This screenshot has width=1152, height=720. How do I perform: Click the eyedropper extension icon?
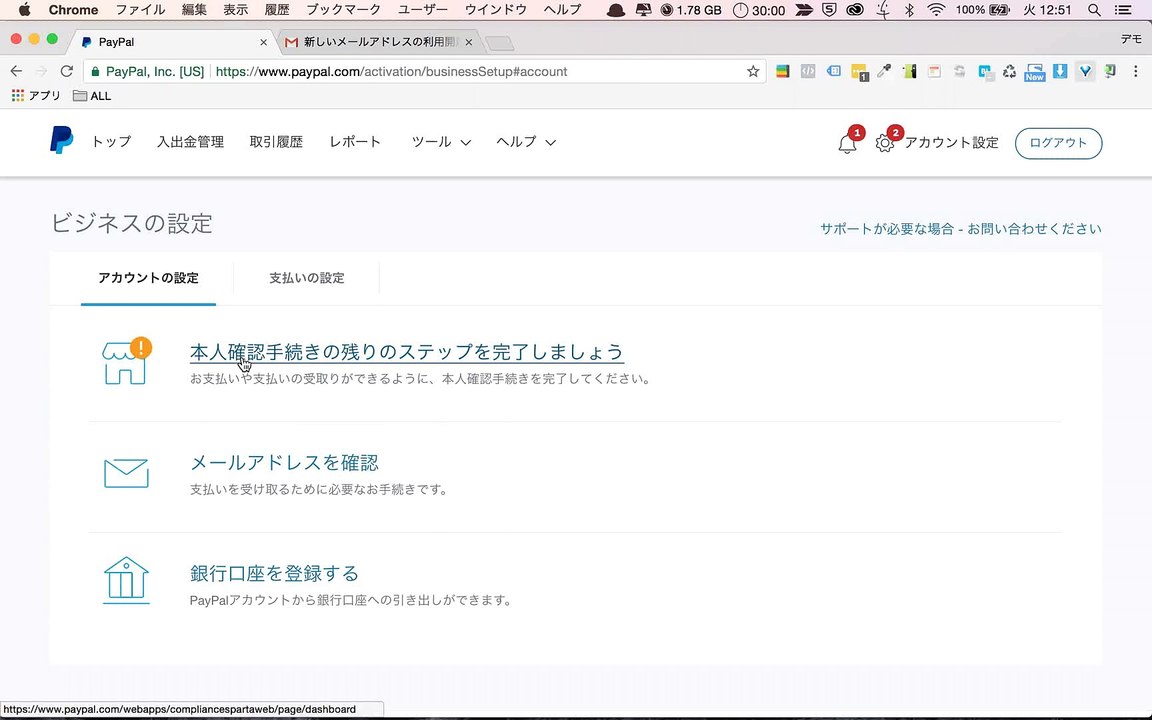pos(884,71)
